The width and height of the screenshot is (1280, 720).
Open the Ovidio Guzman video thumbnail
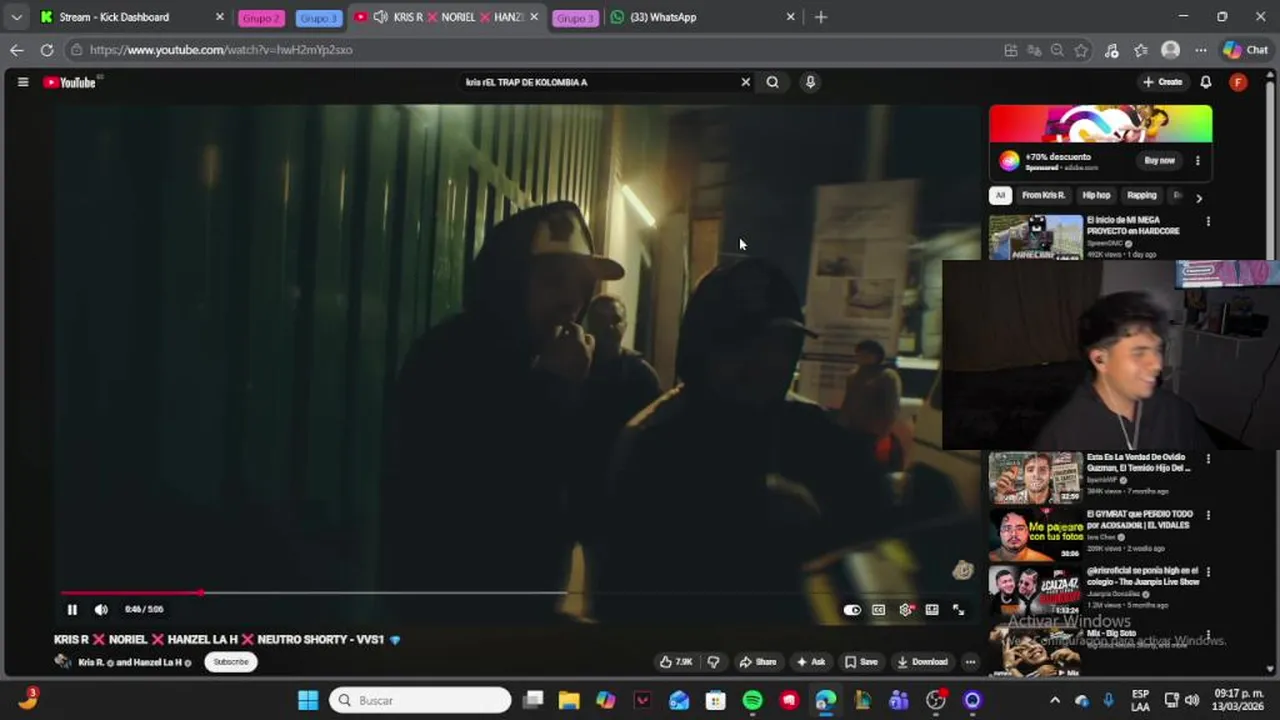[1036, 478]
